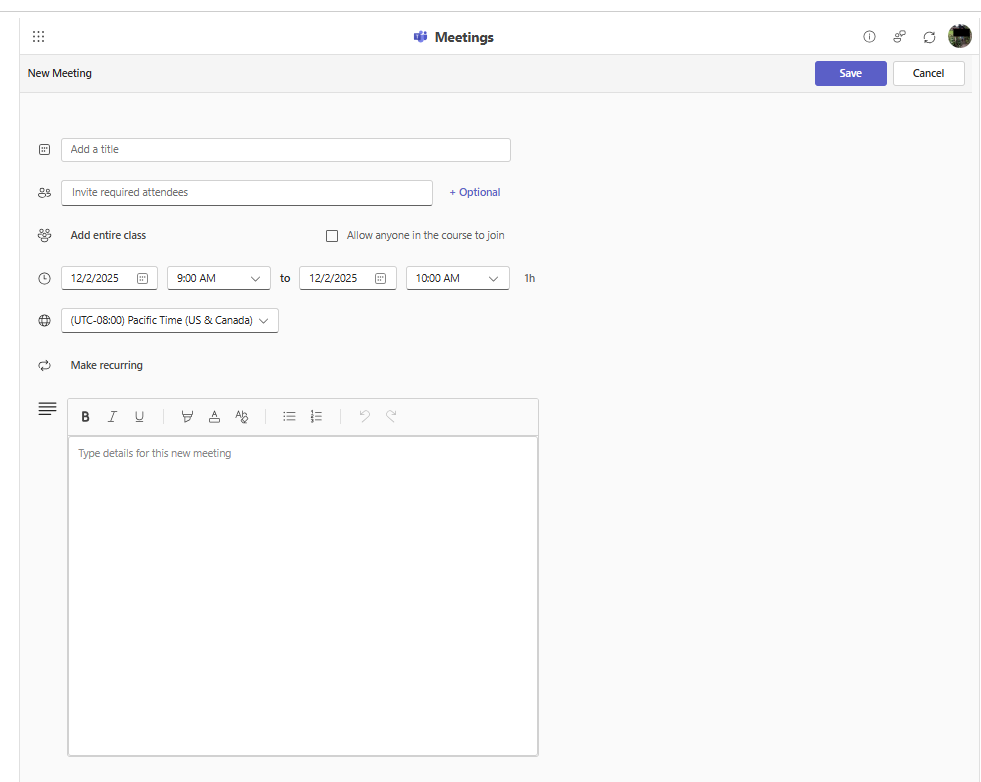Select the font color icon
Screen dimensions: 981x782
214,416
